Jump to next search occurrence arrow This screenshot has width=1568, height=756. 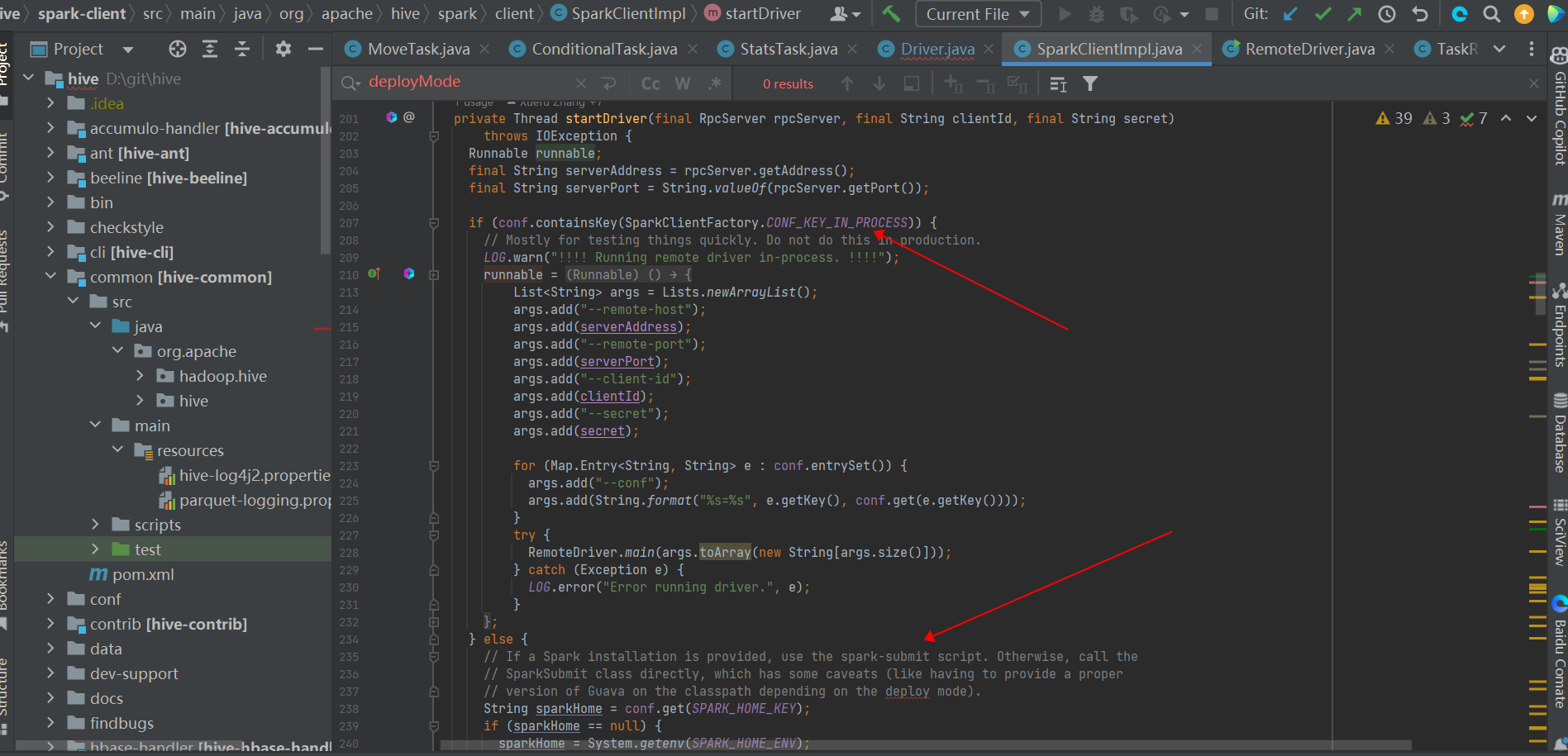click(x=879, y=83)
